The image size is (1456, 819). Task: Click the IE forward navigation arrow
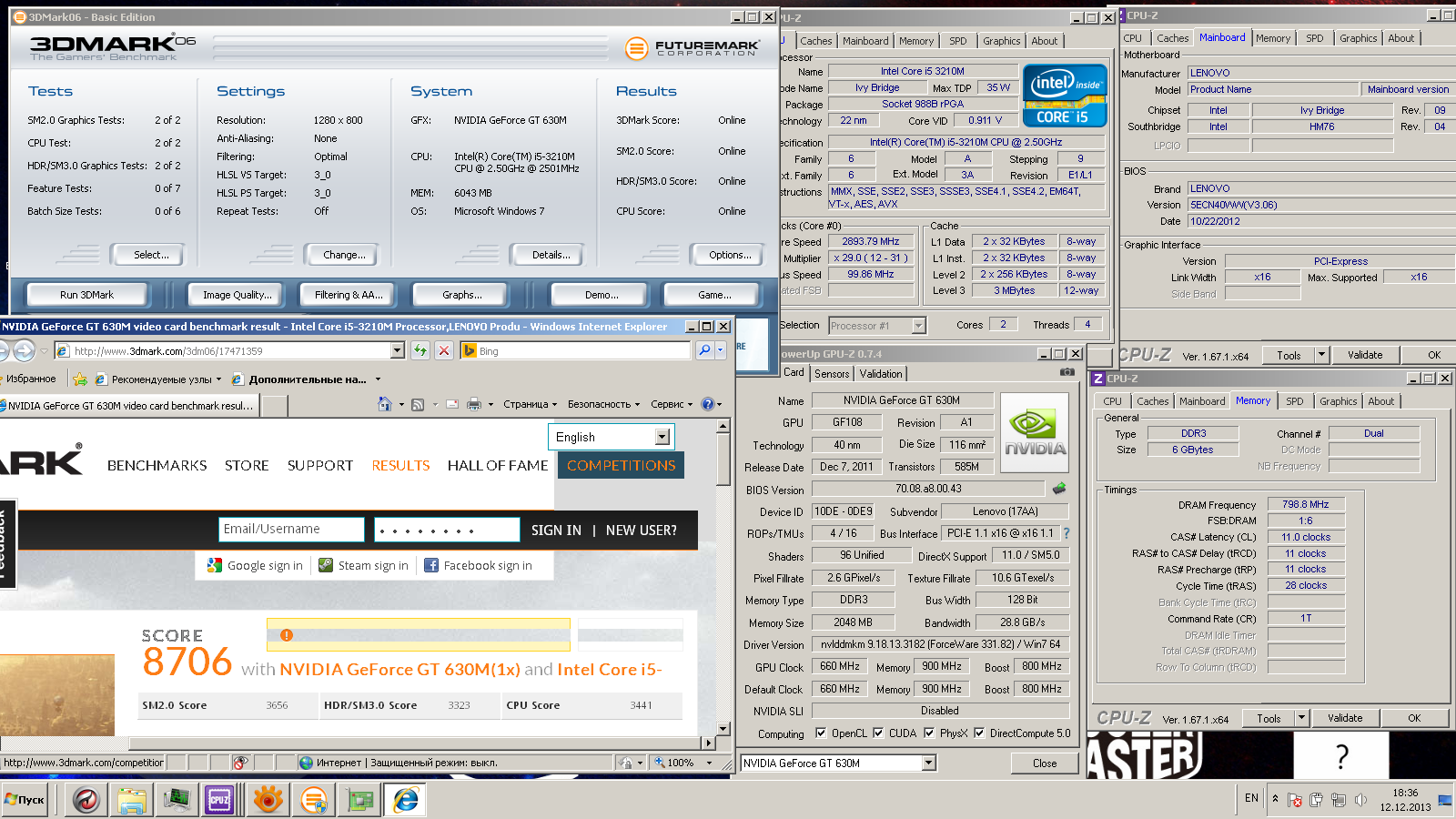[24, 350]
